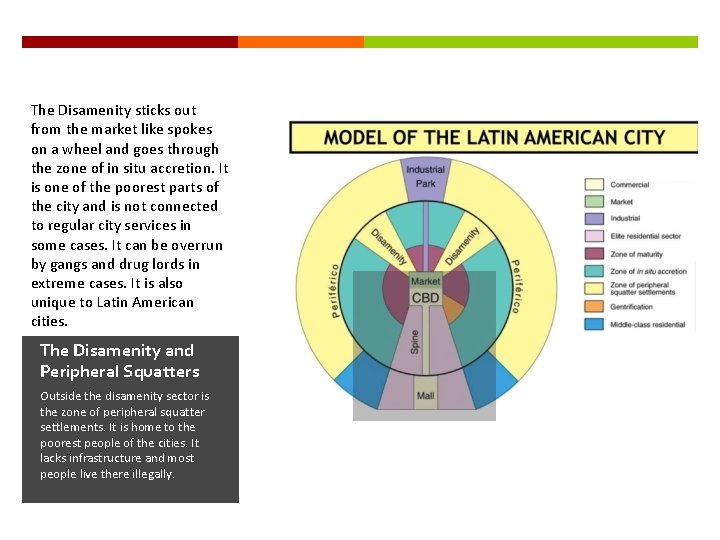Click the orange header bar segment
The image size is (720, 540).
301,42
